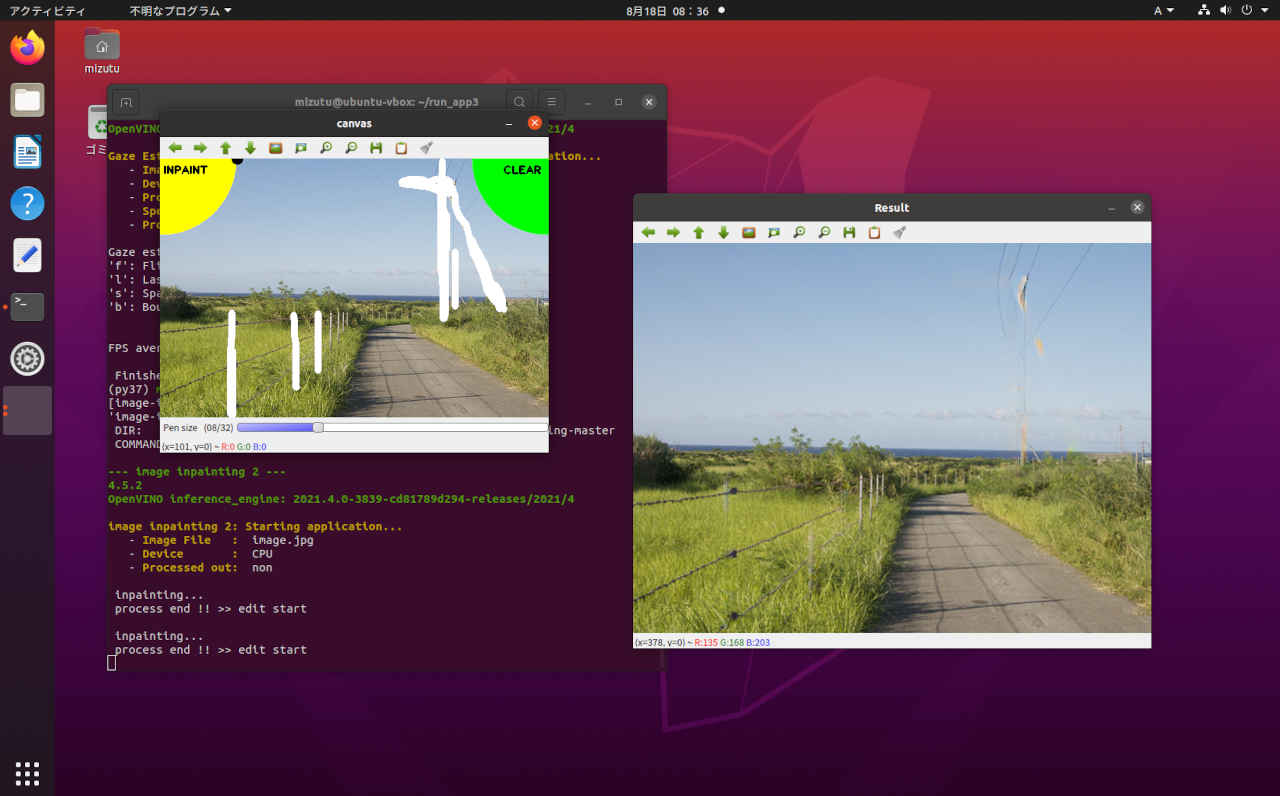1280x796 pixels.
Task: Click the search icon in the terminal titlebar
Action: (519, 101)
